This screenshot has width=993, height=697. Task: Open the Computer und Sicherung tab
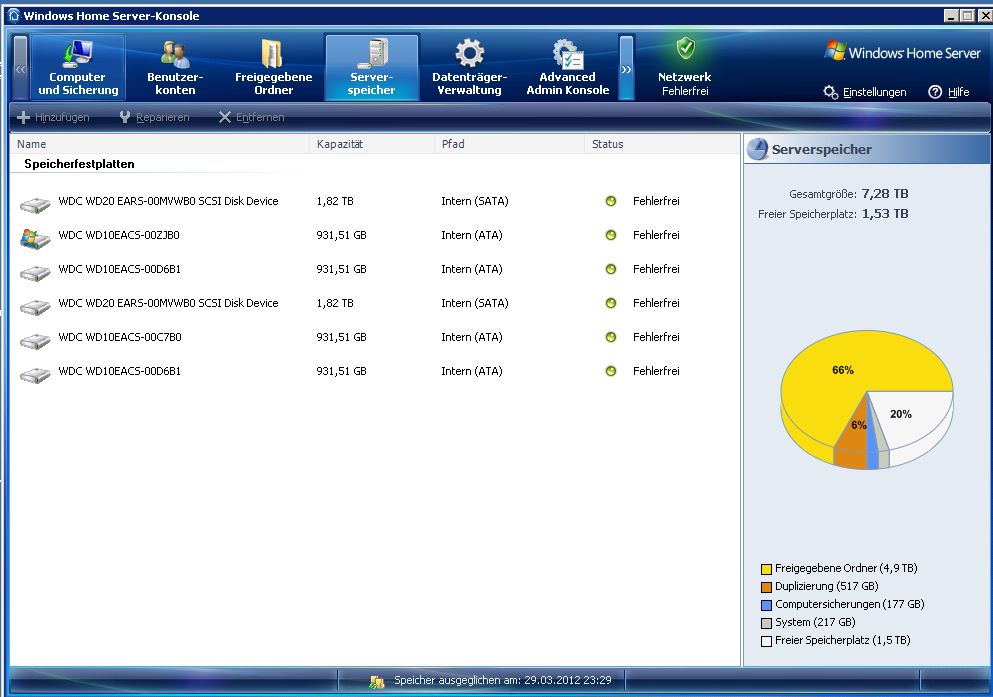pos(78,67)
